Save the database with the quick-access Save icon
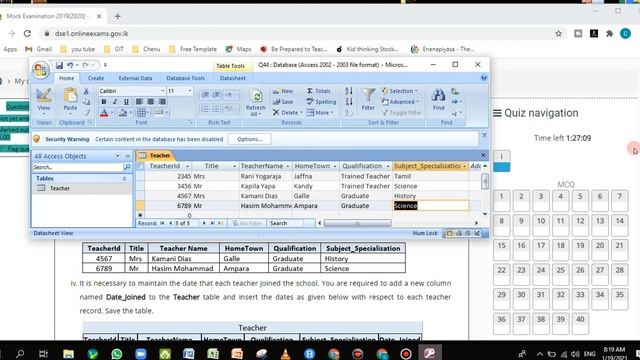 pyautogui.click(x=59, y=65)
